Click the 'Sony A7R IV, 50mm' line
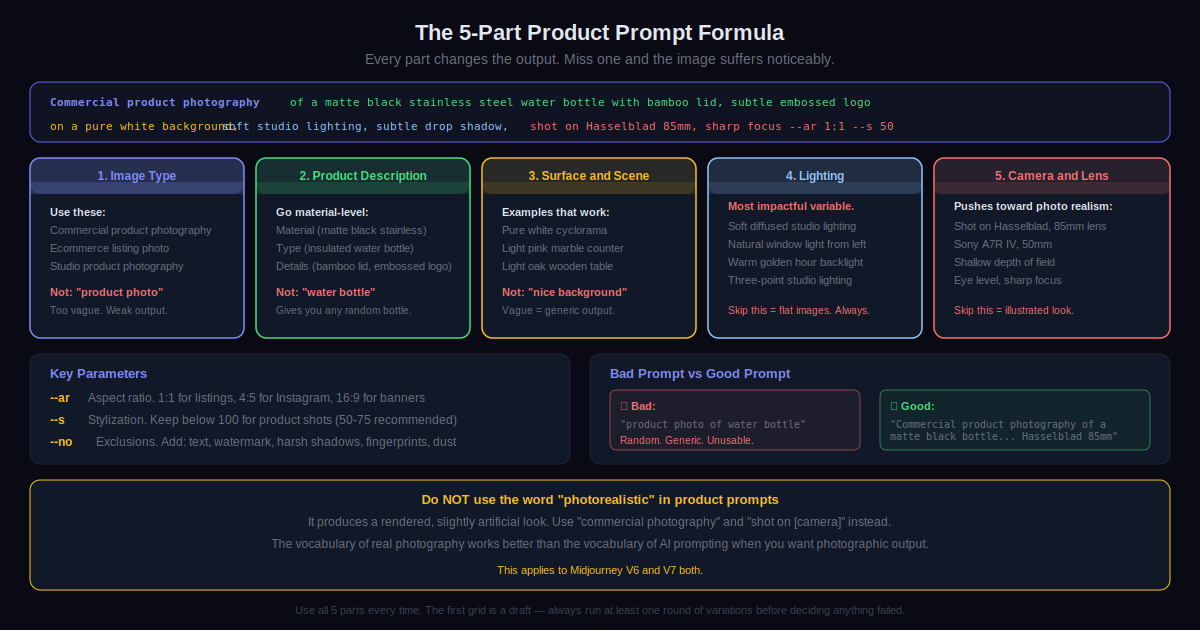The width and height of the screenshot is (1200, 630). [x=1003, y=244]
